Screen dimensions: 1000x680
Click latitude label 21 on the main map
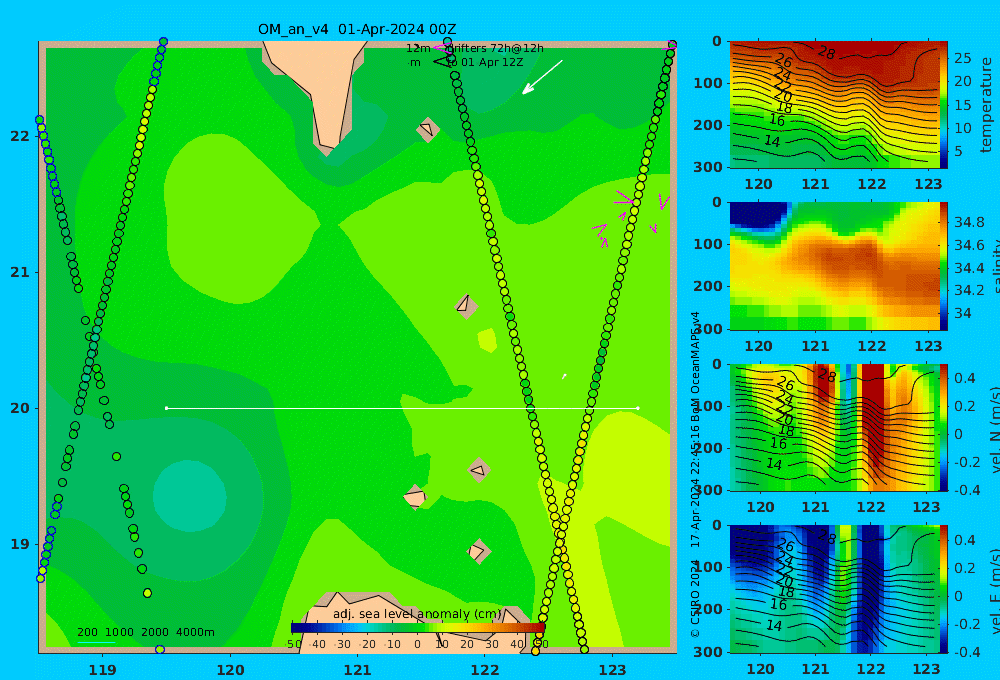[20, 272]
